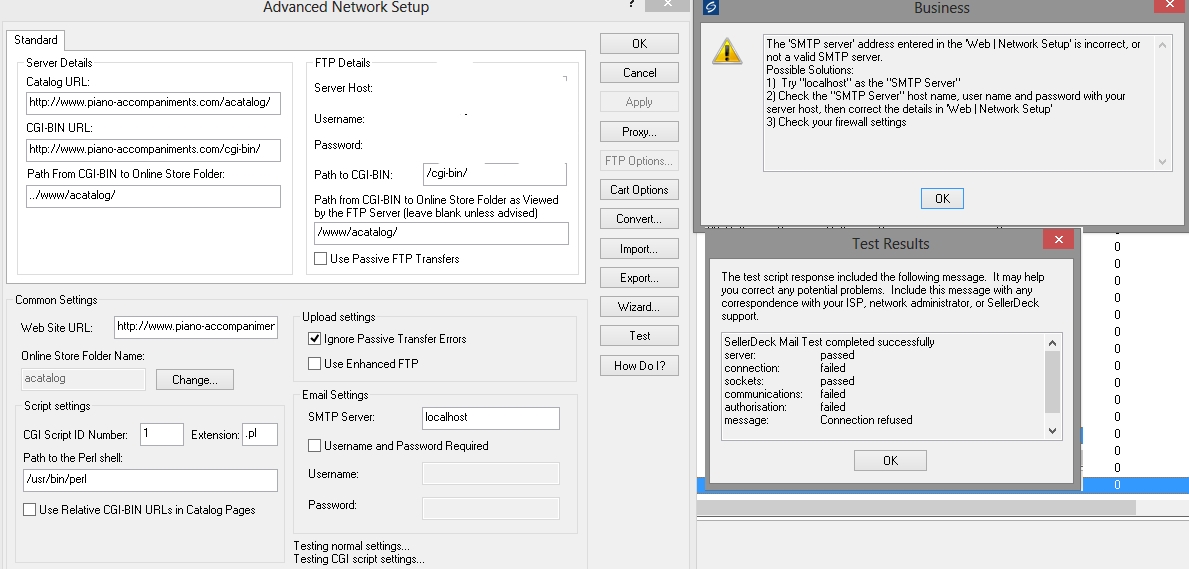Enable Use Relative CGI-BIN URLs option

(30, 510)
